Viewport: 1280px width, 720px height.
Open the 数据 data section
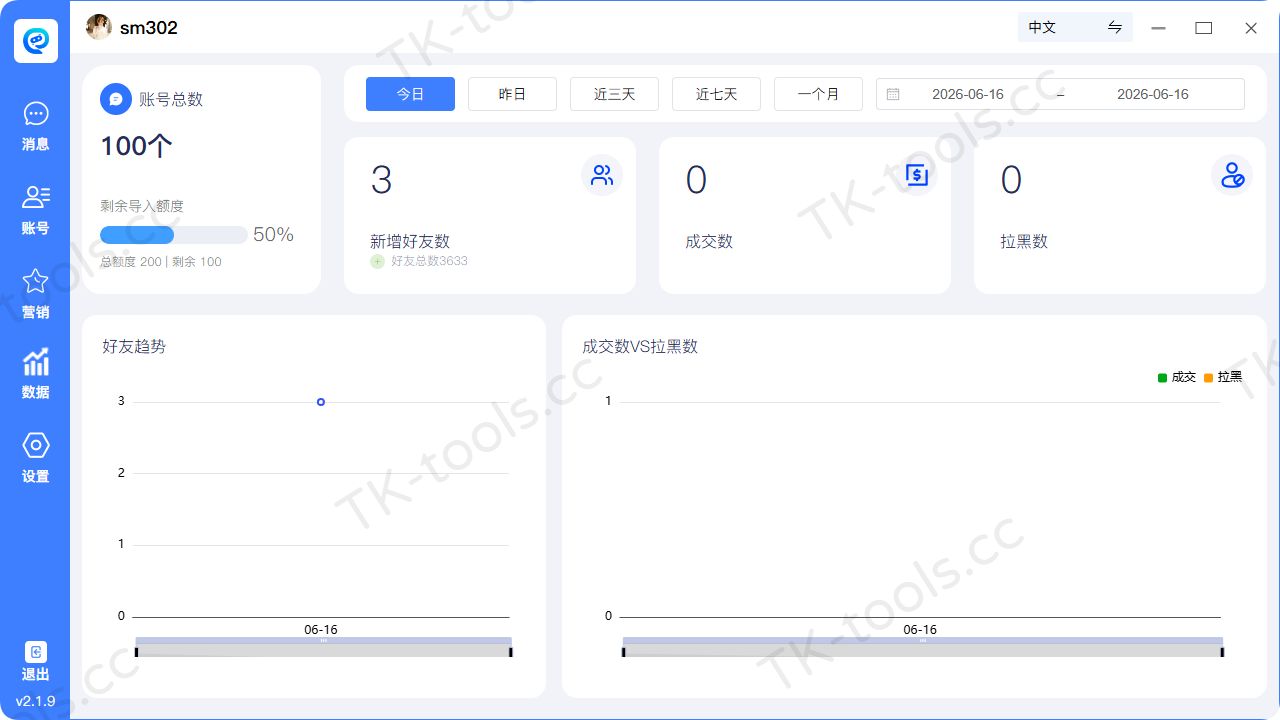[x=35, y=374]
